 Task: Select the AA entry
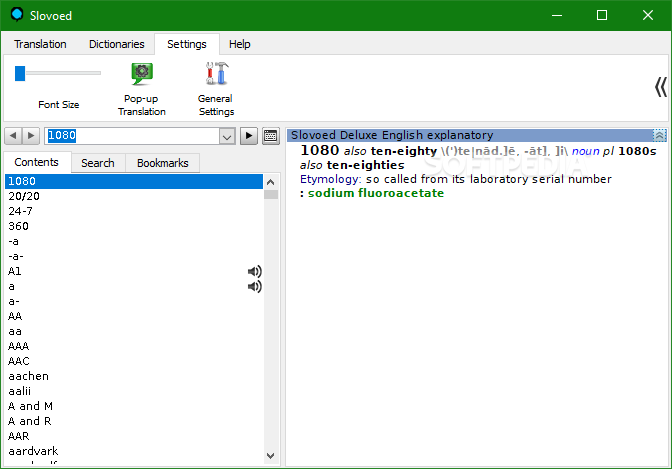[x=134, y=316]
